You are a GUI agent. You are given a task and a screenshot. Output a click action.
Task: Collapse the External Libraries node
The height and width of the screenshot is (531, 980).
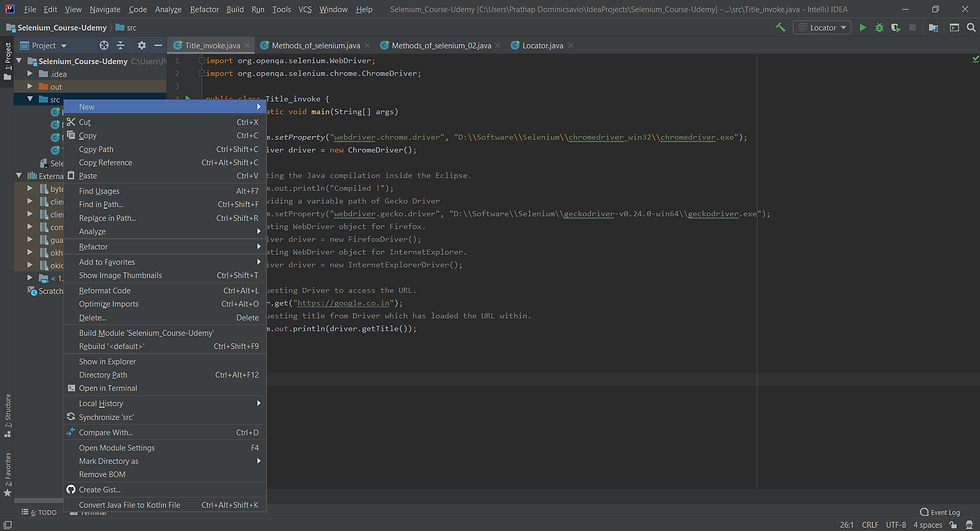19,176
